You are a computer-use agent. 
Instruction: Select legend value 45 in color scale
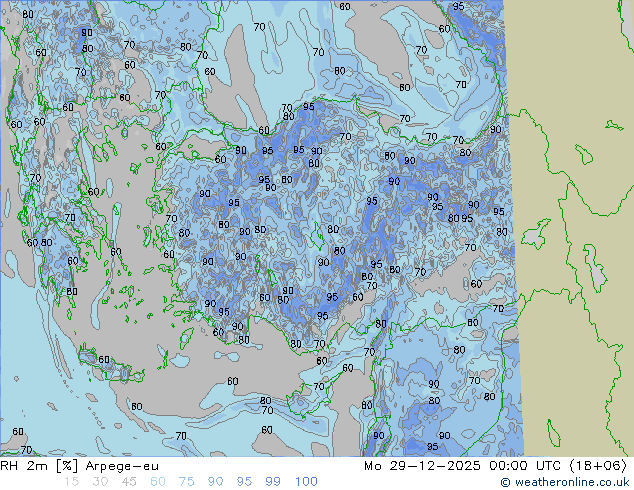129,482
